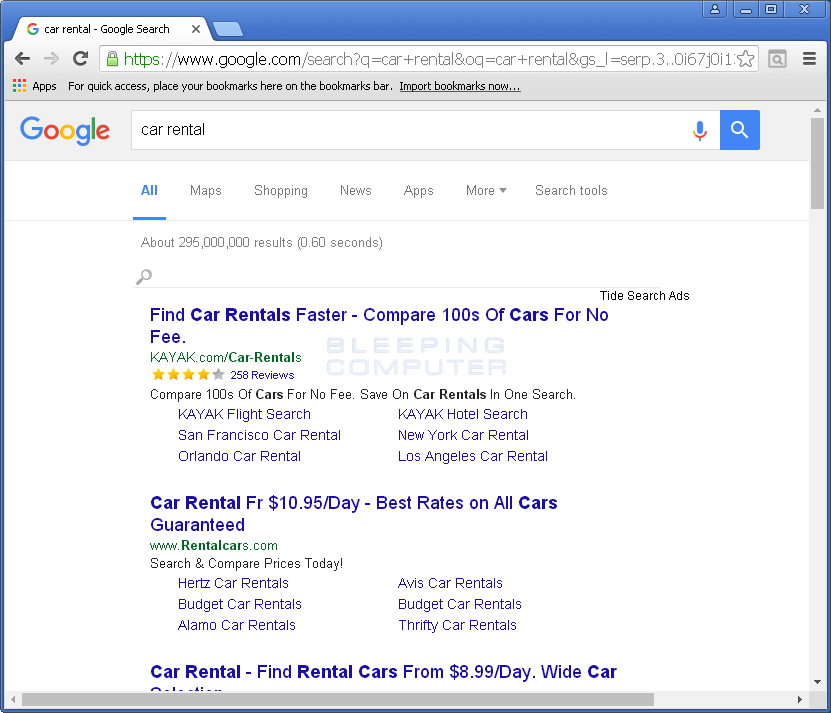
Task: Bookmark this page with the star icon
Action: pyautogui.click(x=745, y=59)
